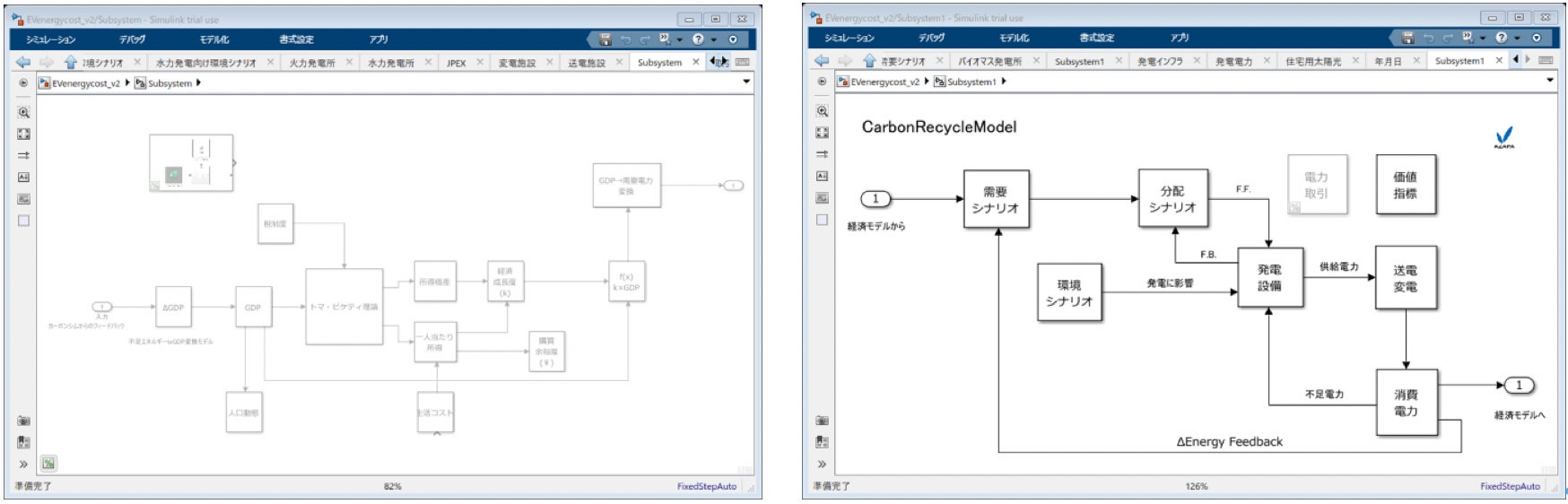1568x504 pixels.
Task: Expand the arrow after Subsystem in left breadcrumb
Action: pyautogui.click(x=198, y=83)
